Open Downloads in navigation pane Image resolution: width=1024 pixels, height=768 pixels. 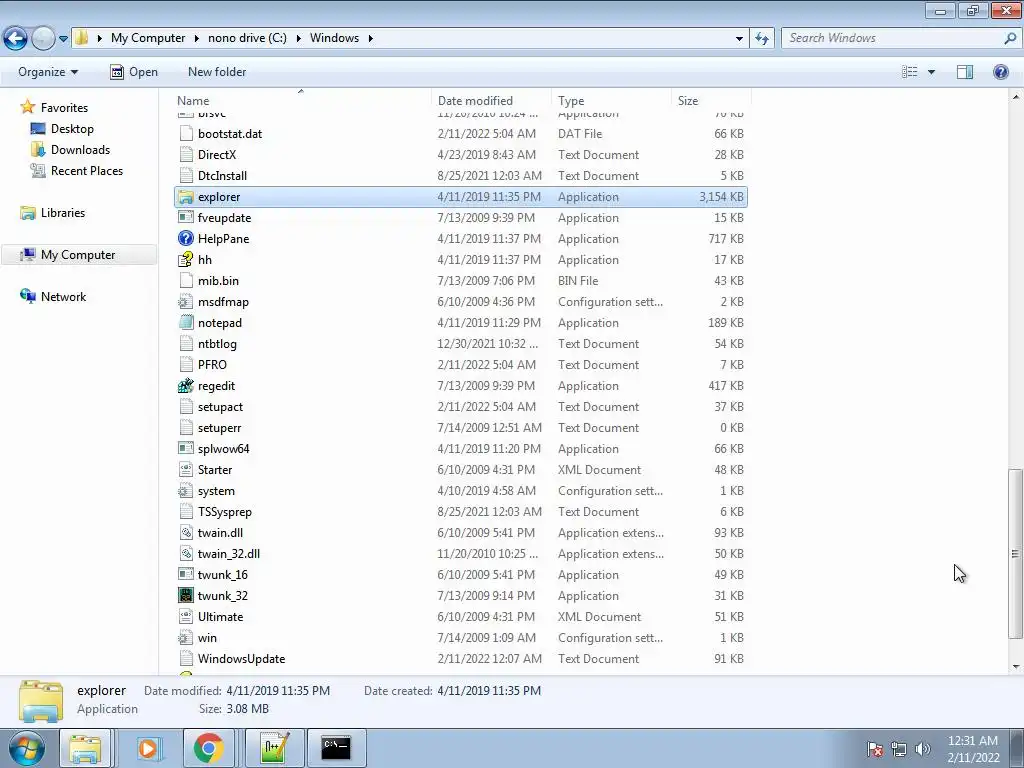coord(80,150)
